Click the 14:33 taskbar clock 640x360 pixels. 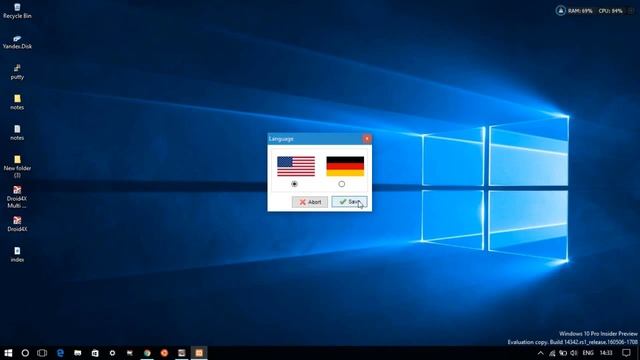click(x=606, y=353)
